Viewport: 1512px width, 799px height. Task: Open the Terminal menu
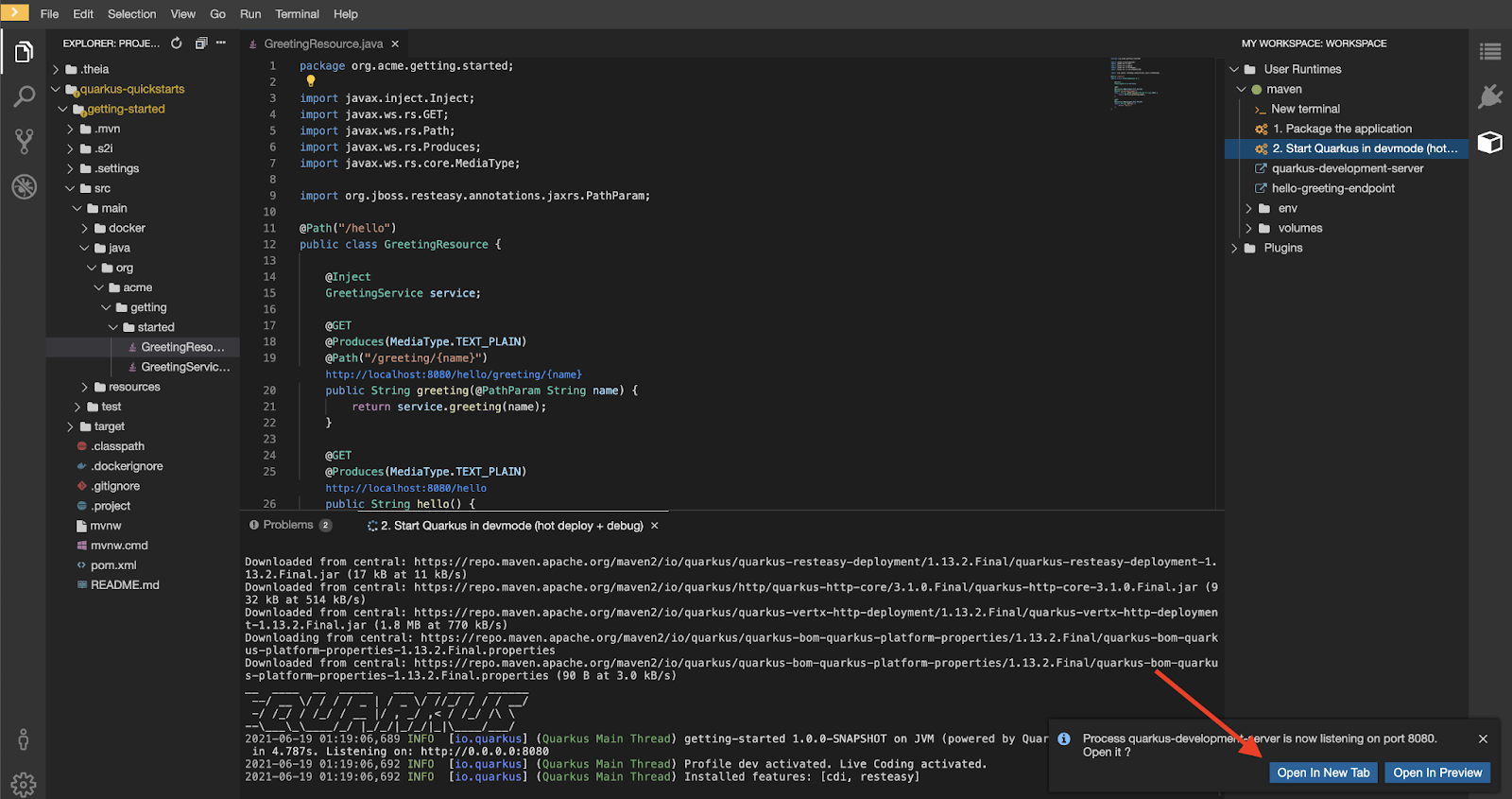[297, 14]
